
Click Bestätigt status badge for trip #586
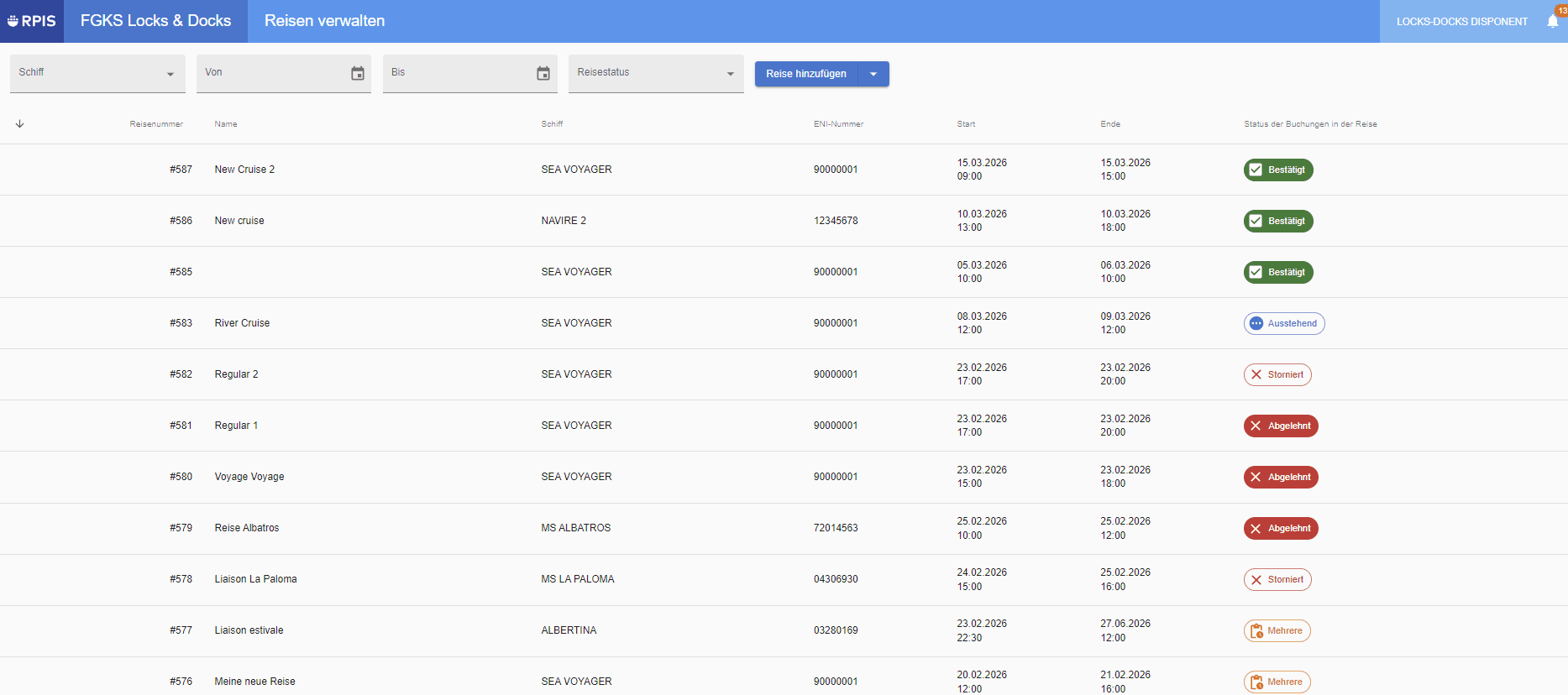[1278, 221]
